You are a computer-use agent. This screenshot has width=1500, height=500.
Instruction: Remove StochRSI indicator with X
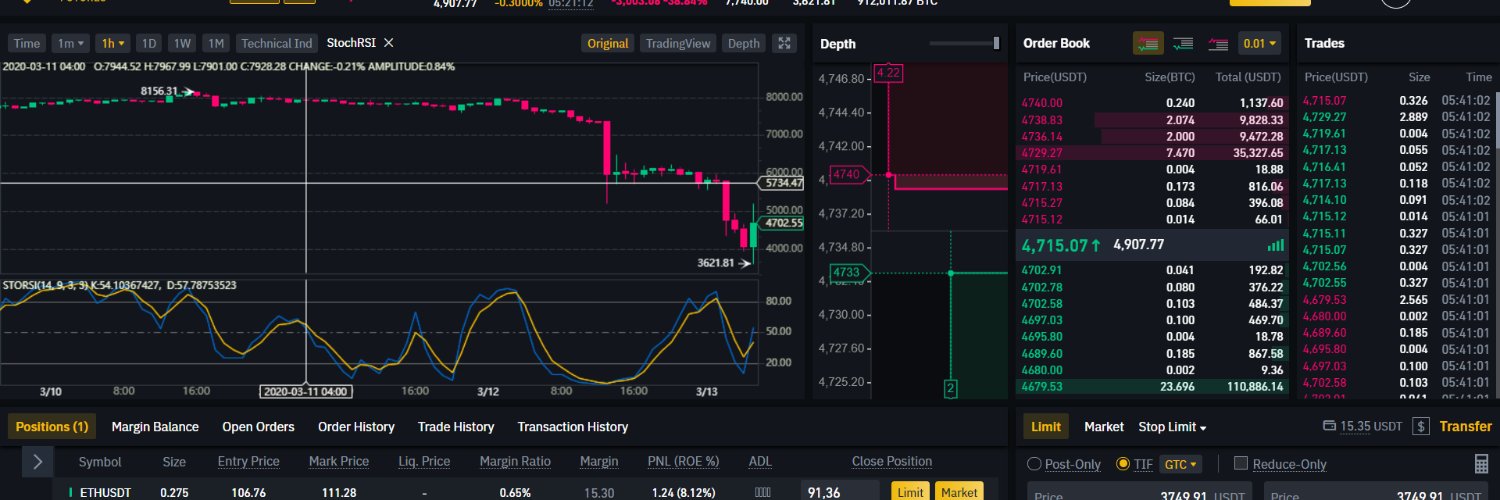point(389,43)
